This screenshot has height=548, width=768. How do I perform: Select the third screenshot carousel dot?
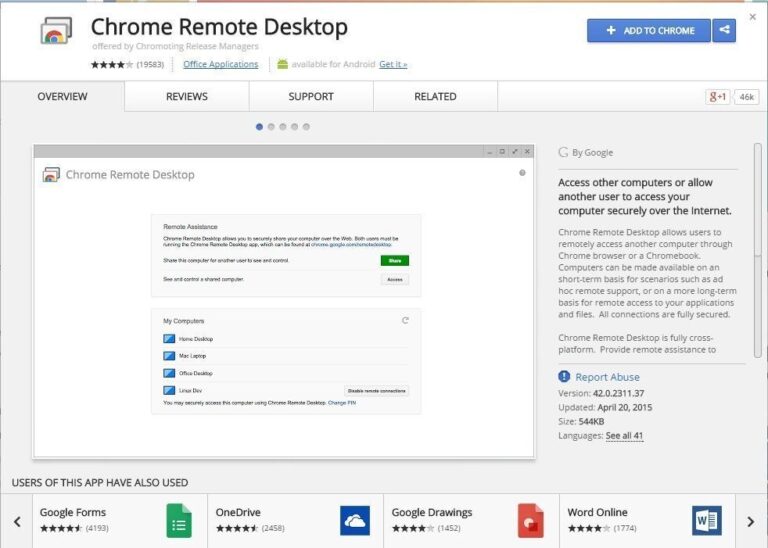point(283,127)
